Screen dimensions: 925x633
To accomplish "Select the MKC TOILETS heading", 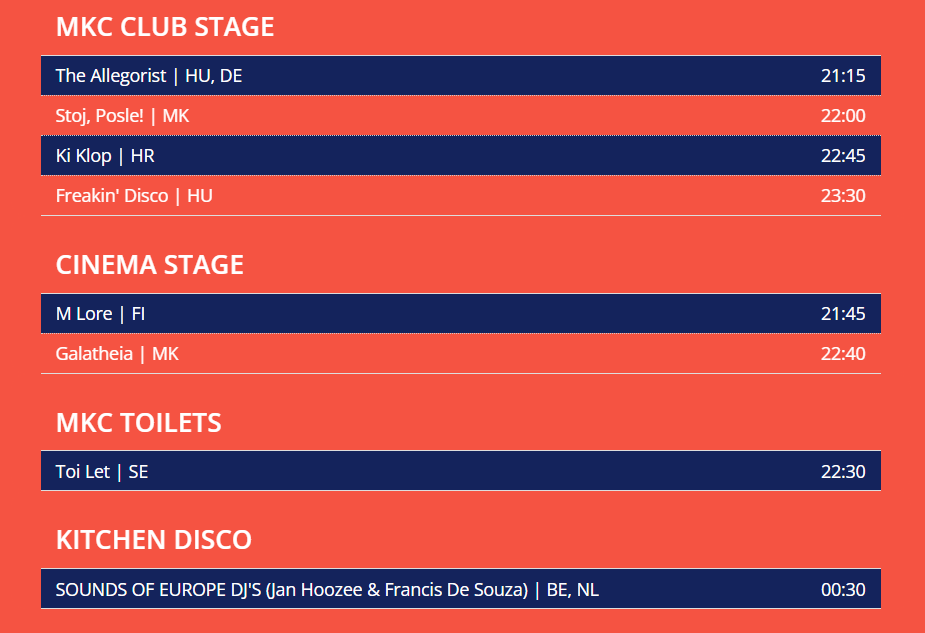I will coord(139,423).
